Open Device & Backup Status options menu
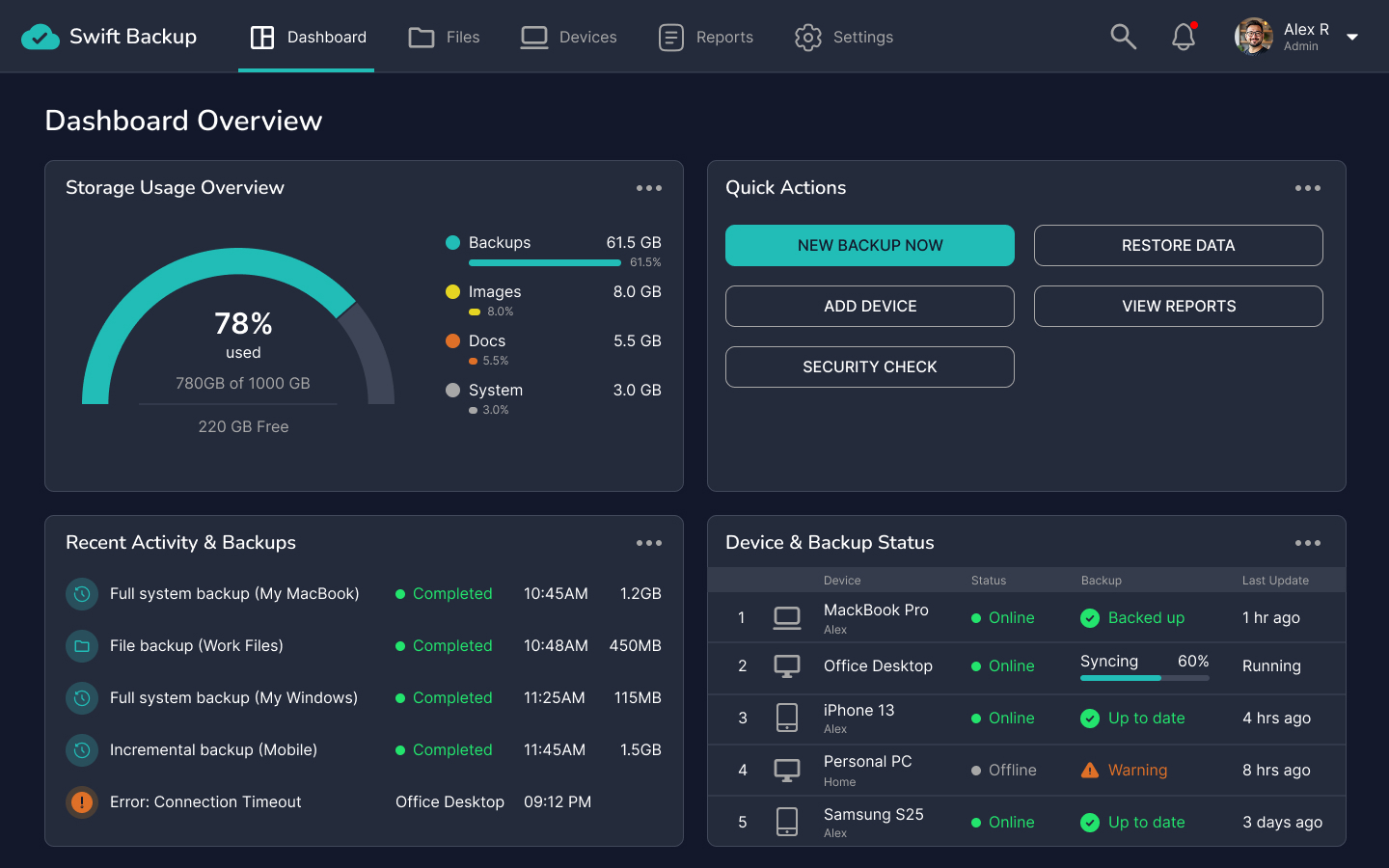 [x=1308, y=543]
